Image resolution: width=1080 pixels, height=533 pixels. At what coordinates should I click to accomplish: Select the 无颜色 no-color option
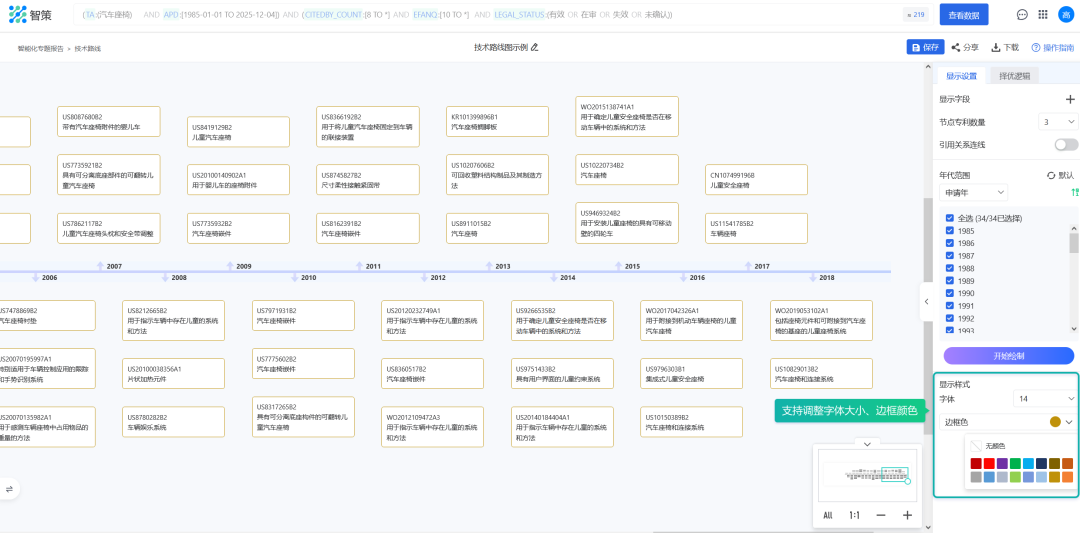pos(986,446)
